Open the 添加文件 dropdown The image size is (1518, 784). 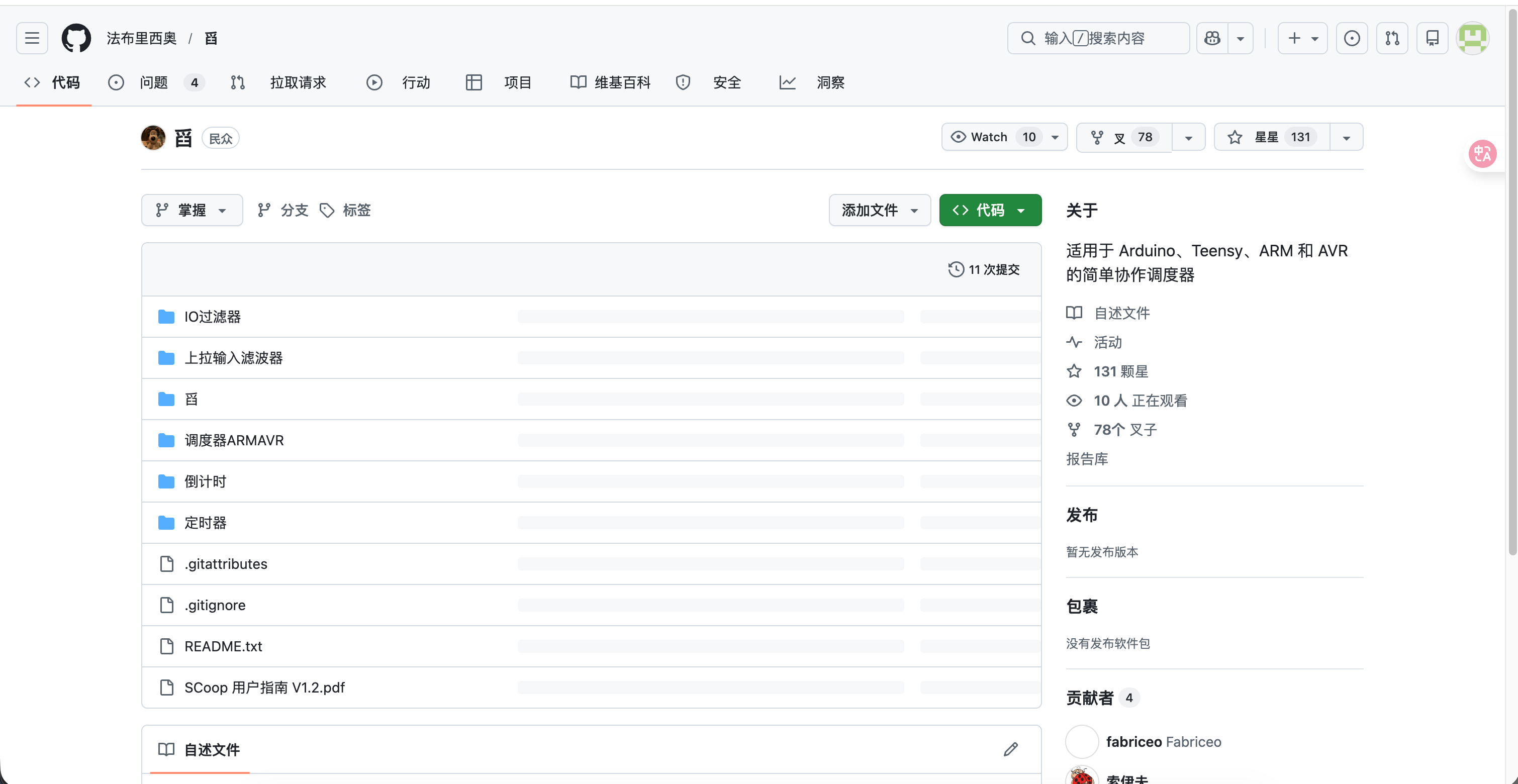[x=879, y=210]
